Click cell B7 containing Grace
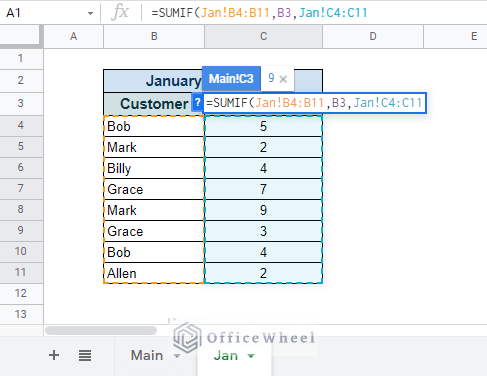The image size is (487, 376). (x=154, y=189)
